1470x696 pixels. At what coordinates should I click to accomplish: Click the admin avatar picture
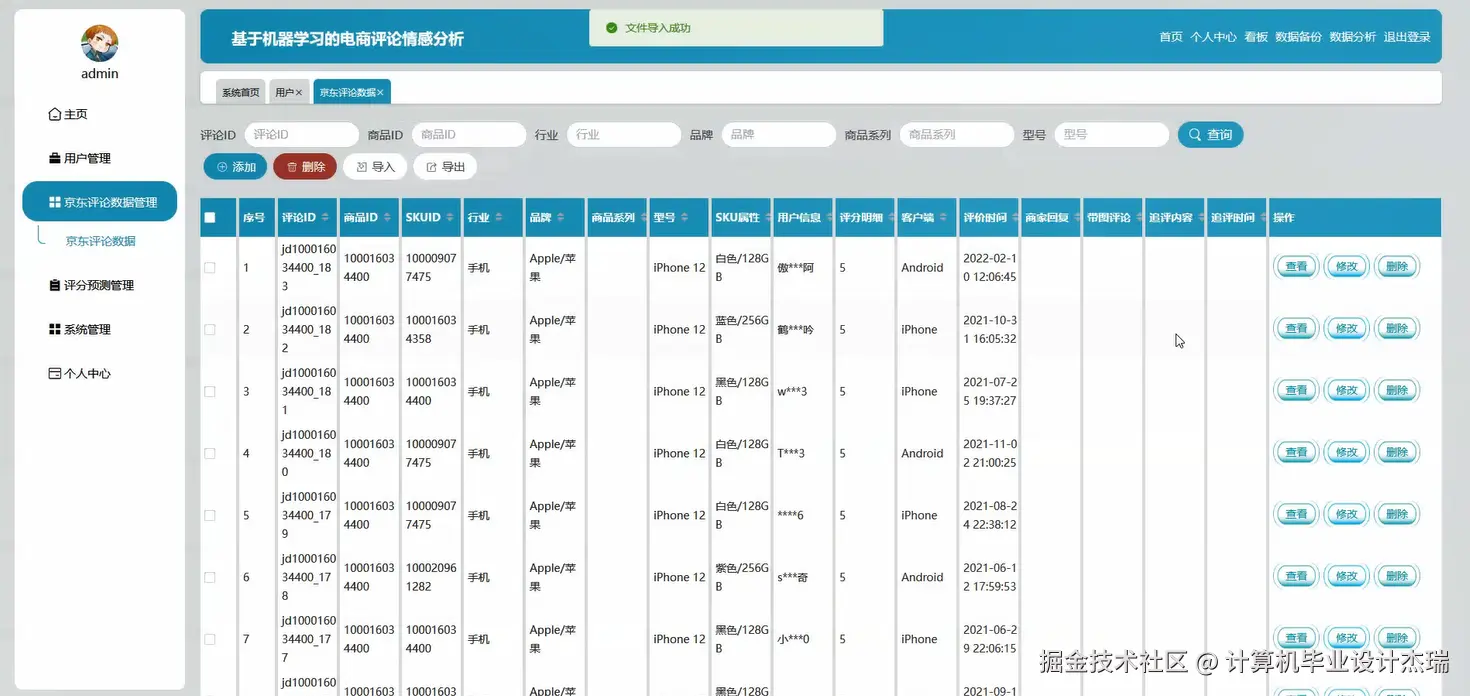(x=100, y=43)
